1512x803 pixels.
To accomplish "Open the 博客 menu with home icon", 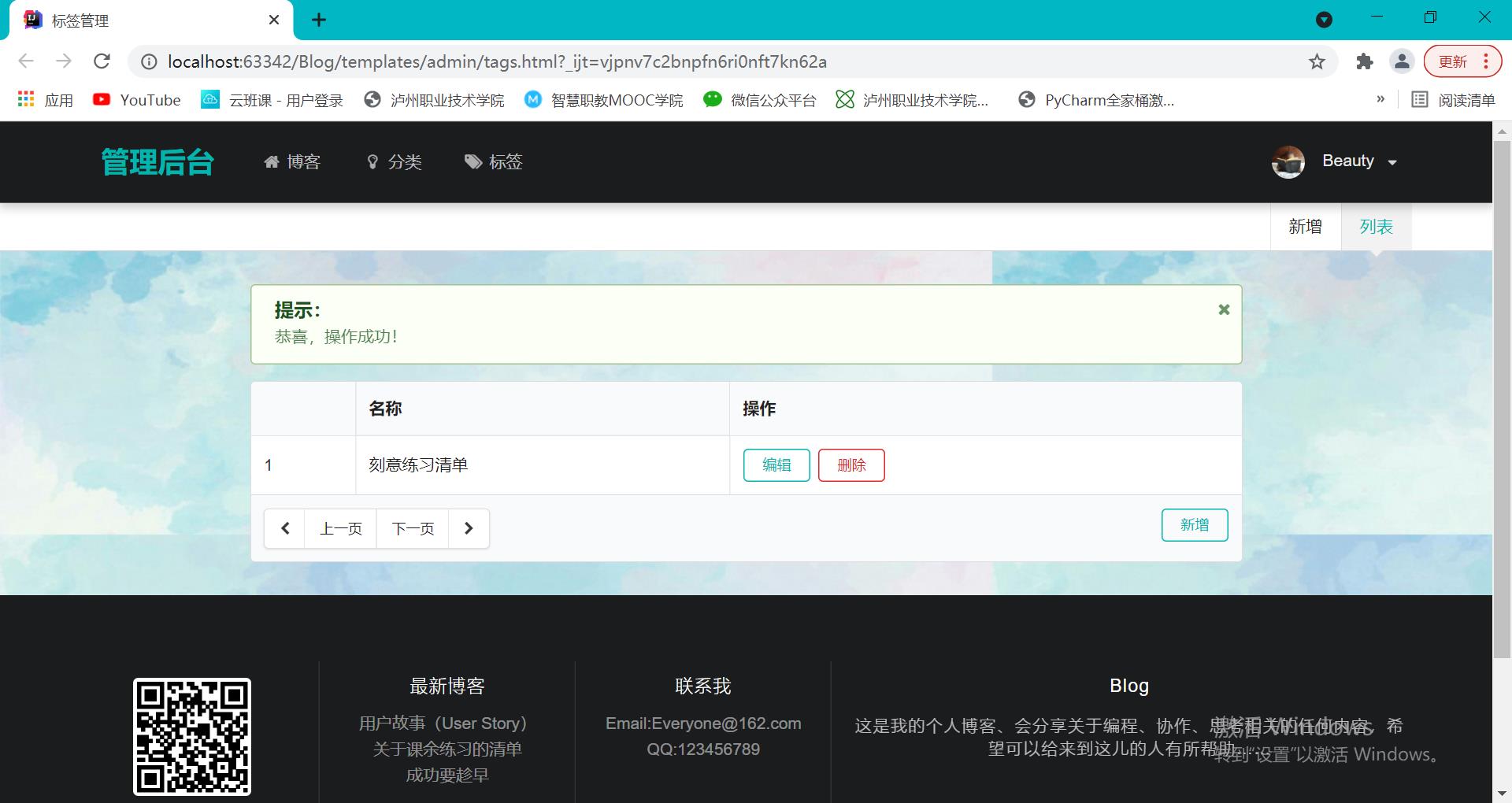I will 292,162.
